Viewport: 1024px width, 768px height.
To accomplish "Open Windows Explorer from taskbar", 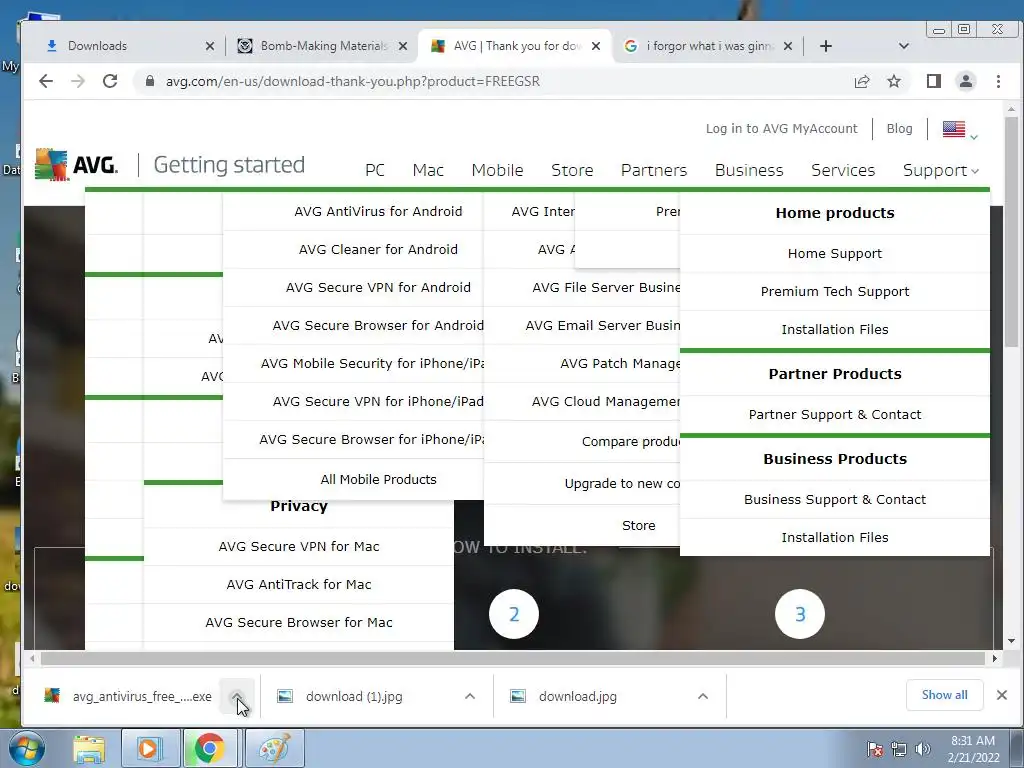I will [x=89, y=748].
